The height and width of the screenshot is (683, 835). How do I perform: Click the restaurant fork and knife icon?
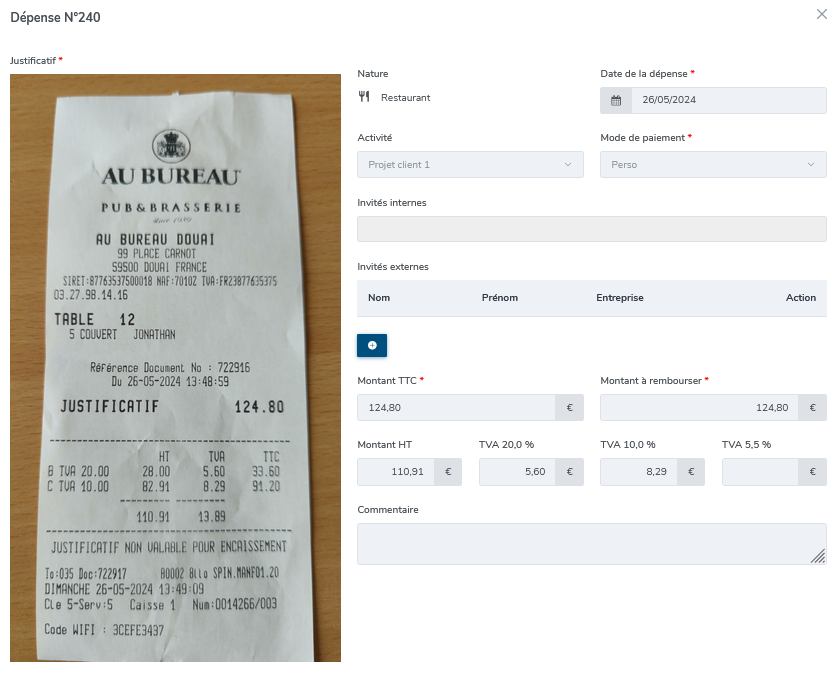tap(364, 97)
